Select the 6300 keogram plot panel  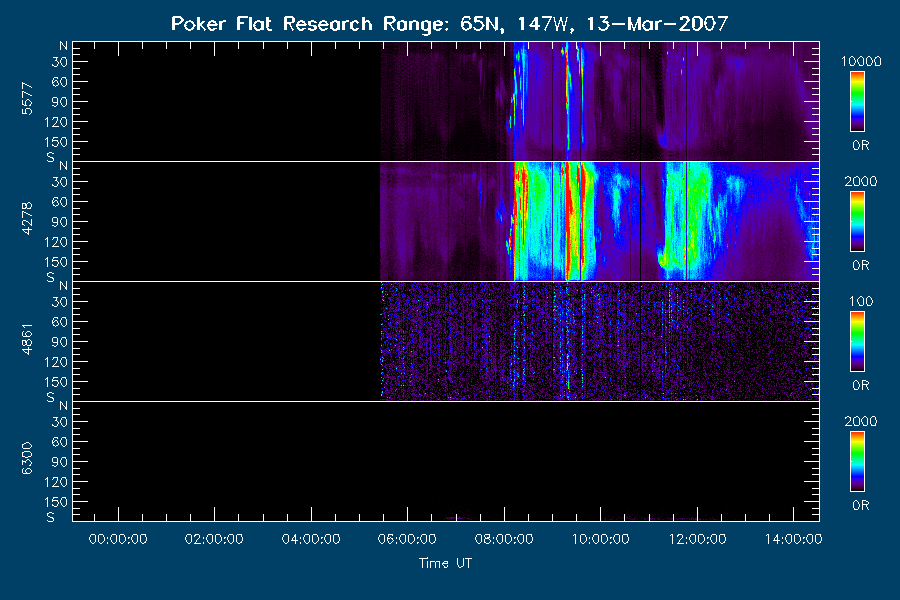pyautogui.click(x=446, y=461)
